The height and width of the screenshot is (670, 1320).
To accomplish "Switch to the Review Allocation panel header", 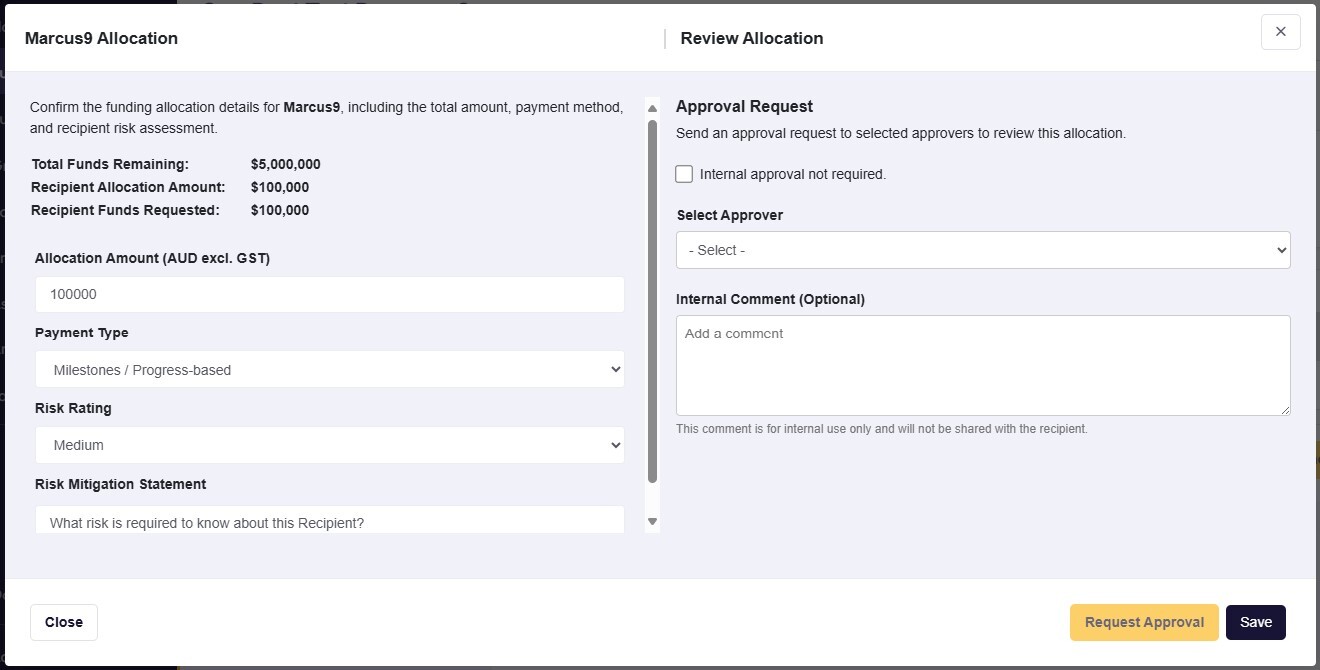I will (x=751, y=38).
